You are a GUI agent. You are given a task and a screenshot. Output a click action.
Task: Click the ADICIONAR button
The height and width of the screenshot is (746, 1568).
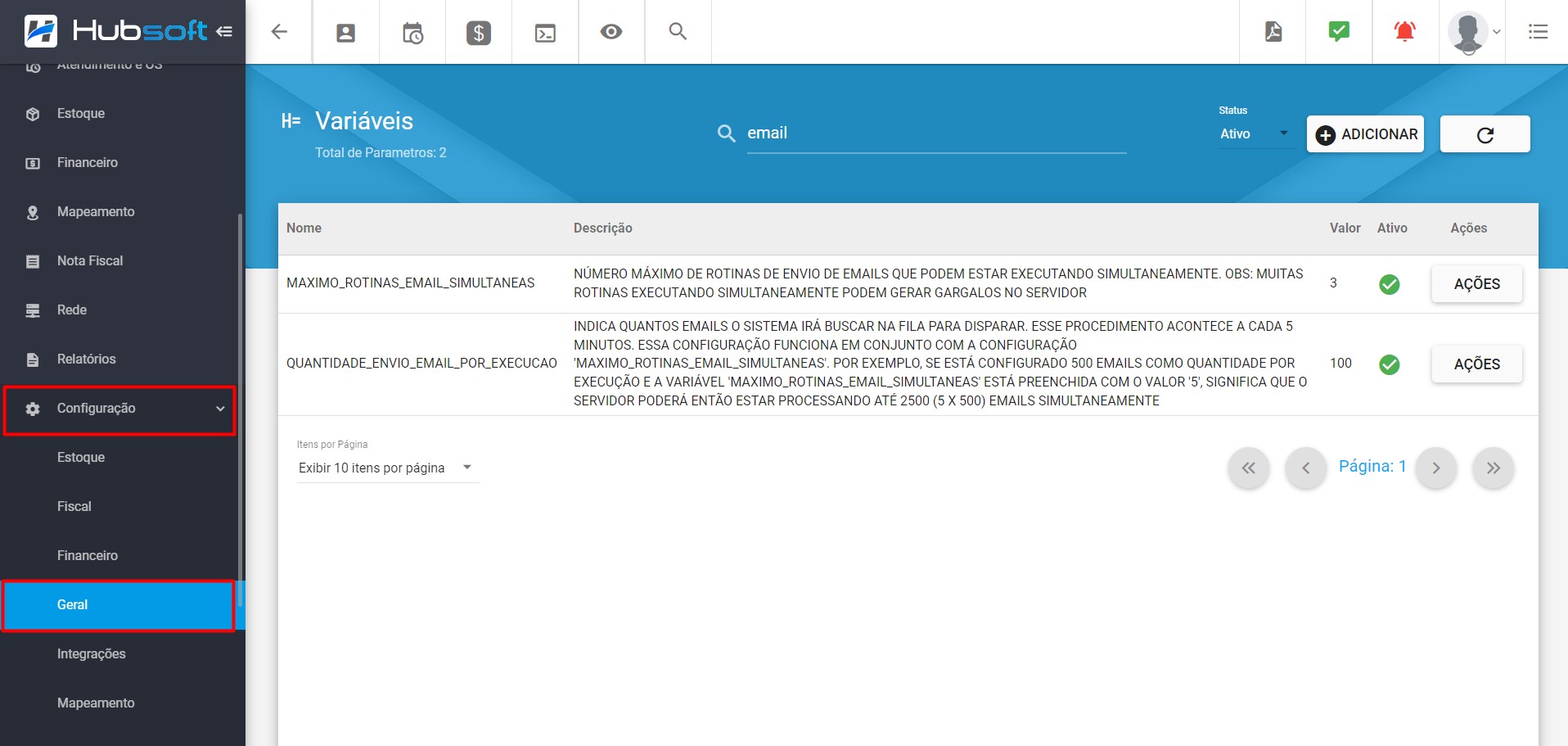coord(1365,134)
